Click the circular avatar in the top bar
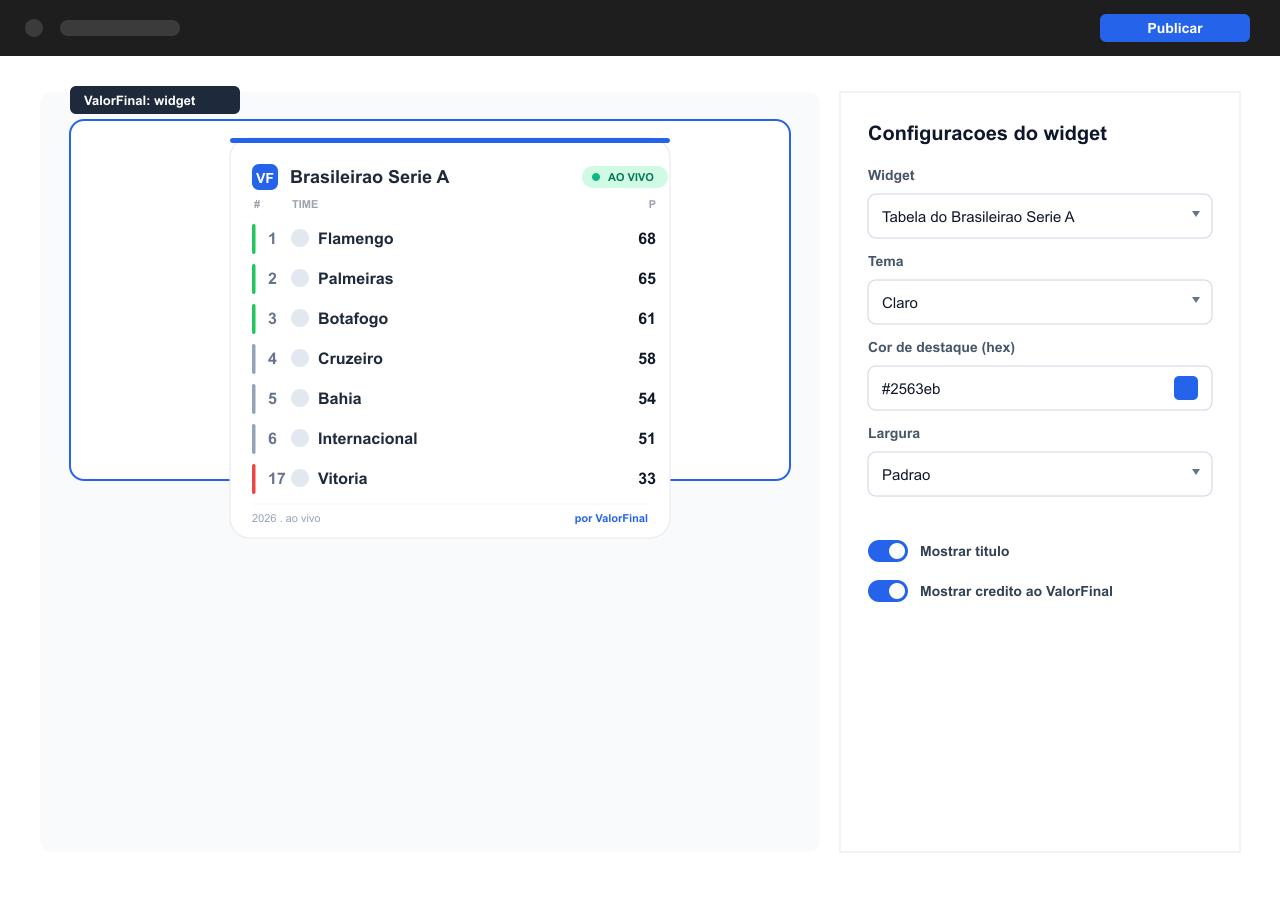Viewport: 1280px width, 900px height. pyautogui.click(x=34, y=28)
